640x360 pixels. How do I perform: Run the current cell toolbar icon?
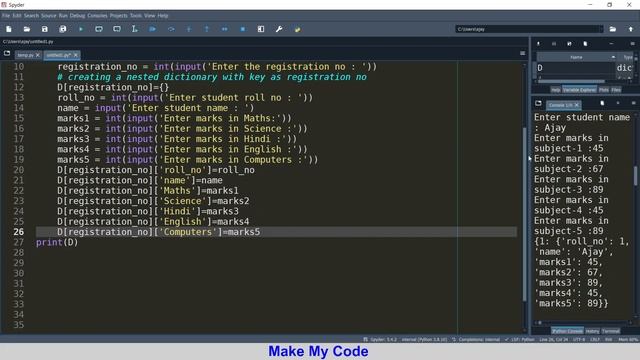[x=99, y=29]
